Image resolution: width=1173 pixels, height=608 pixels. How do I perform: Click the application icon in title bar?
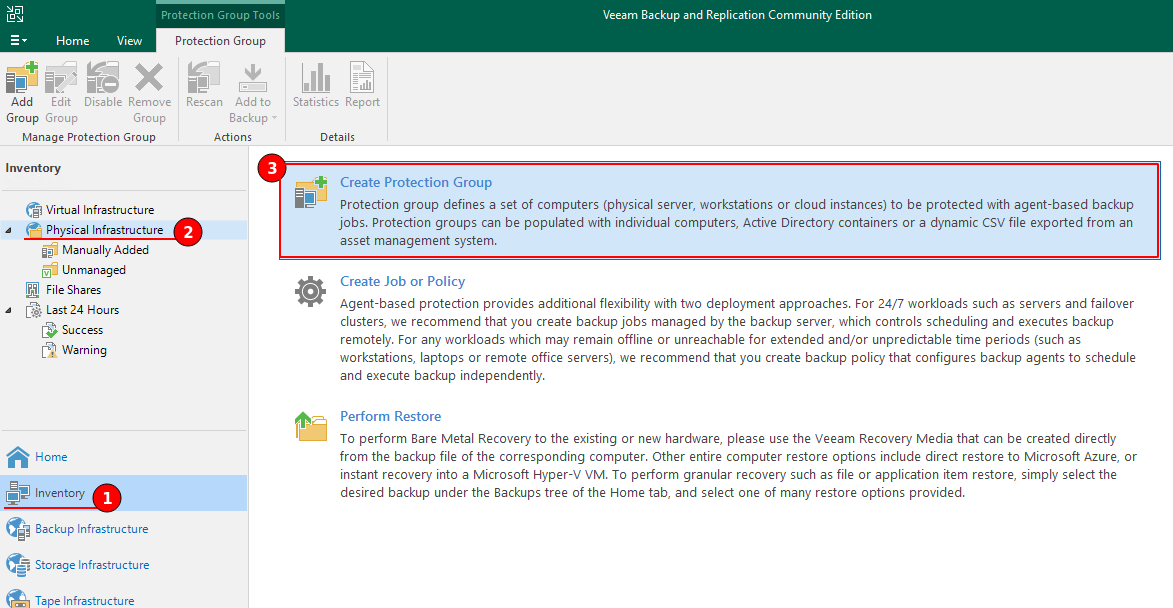point(15,13)
